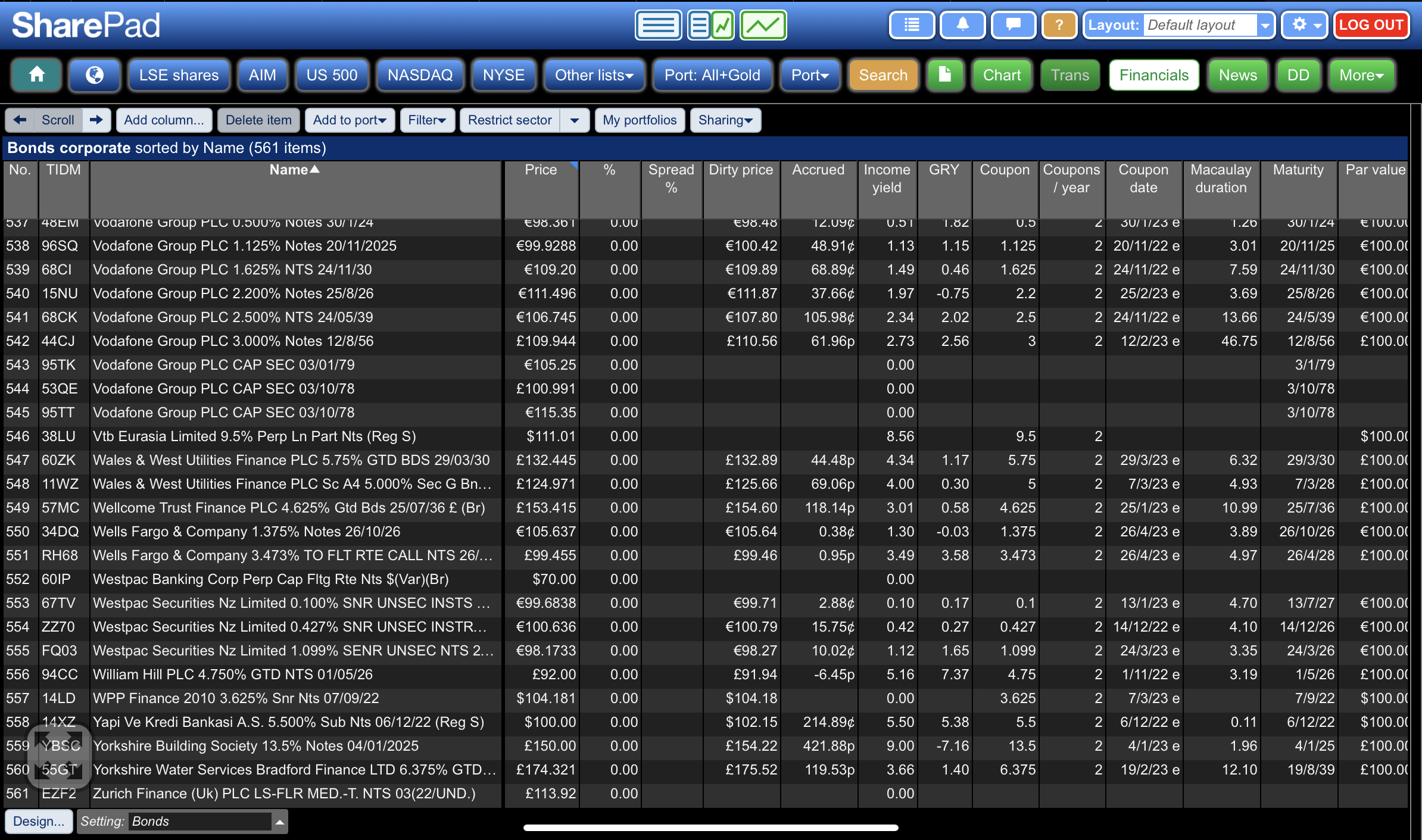Open alerts bell icon
The image size is (1422, 840).
962,25
